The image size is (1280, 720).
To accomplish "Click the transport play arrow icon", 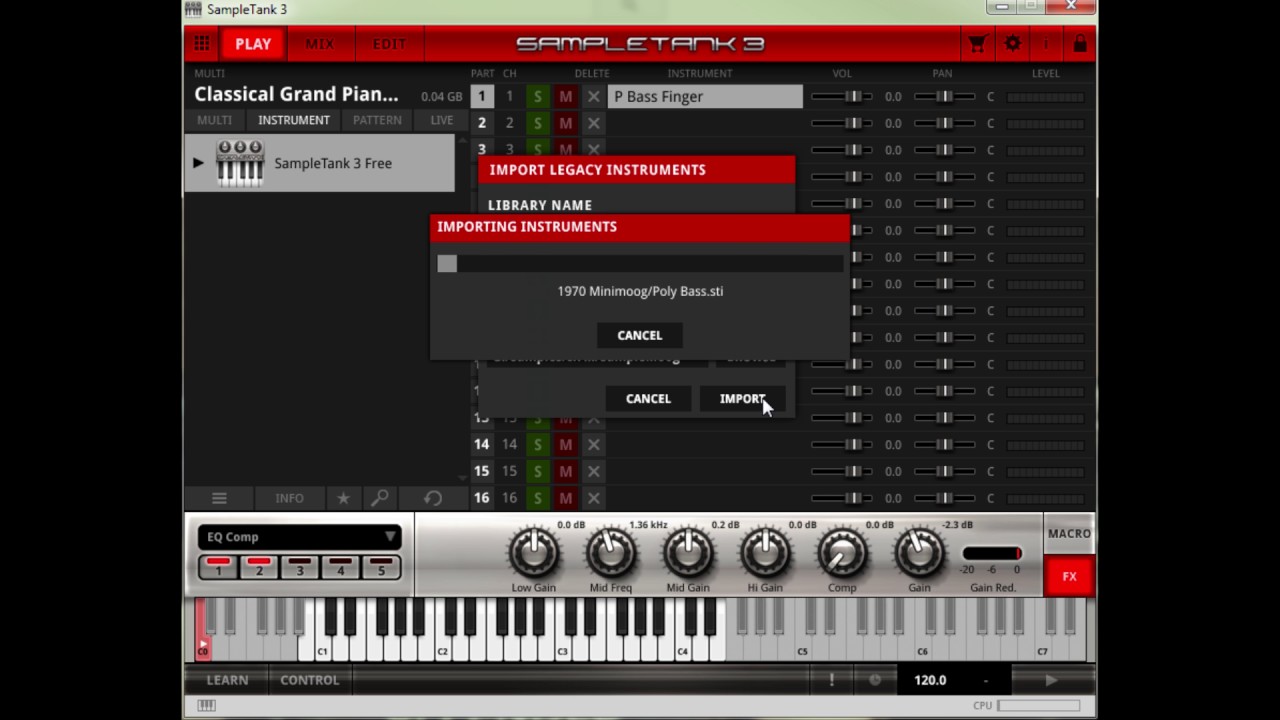I will point(1051,680).
